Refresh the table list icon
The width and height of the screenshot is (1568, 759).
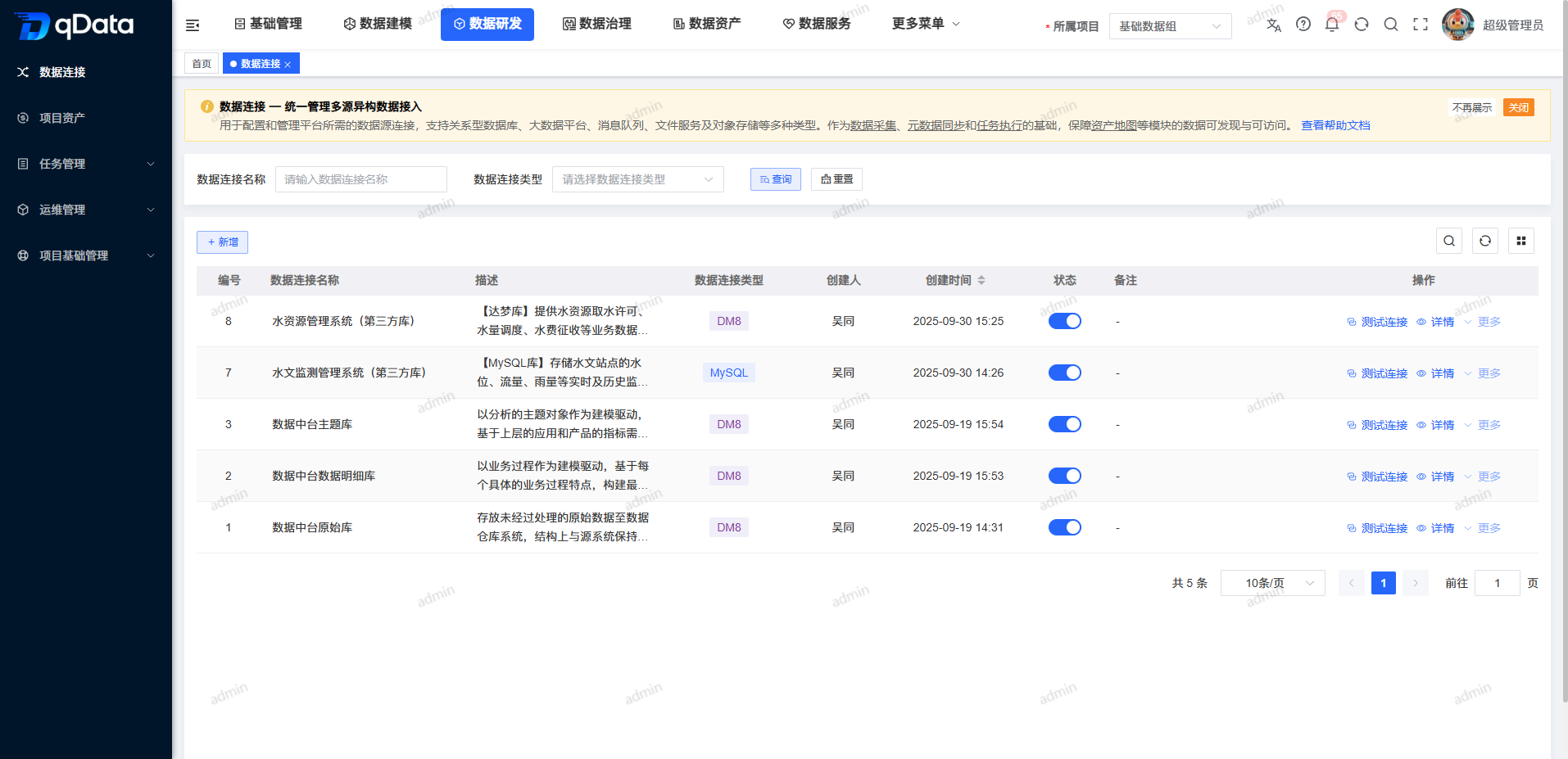1485,241
